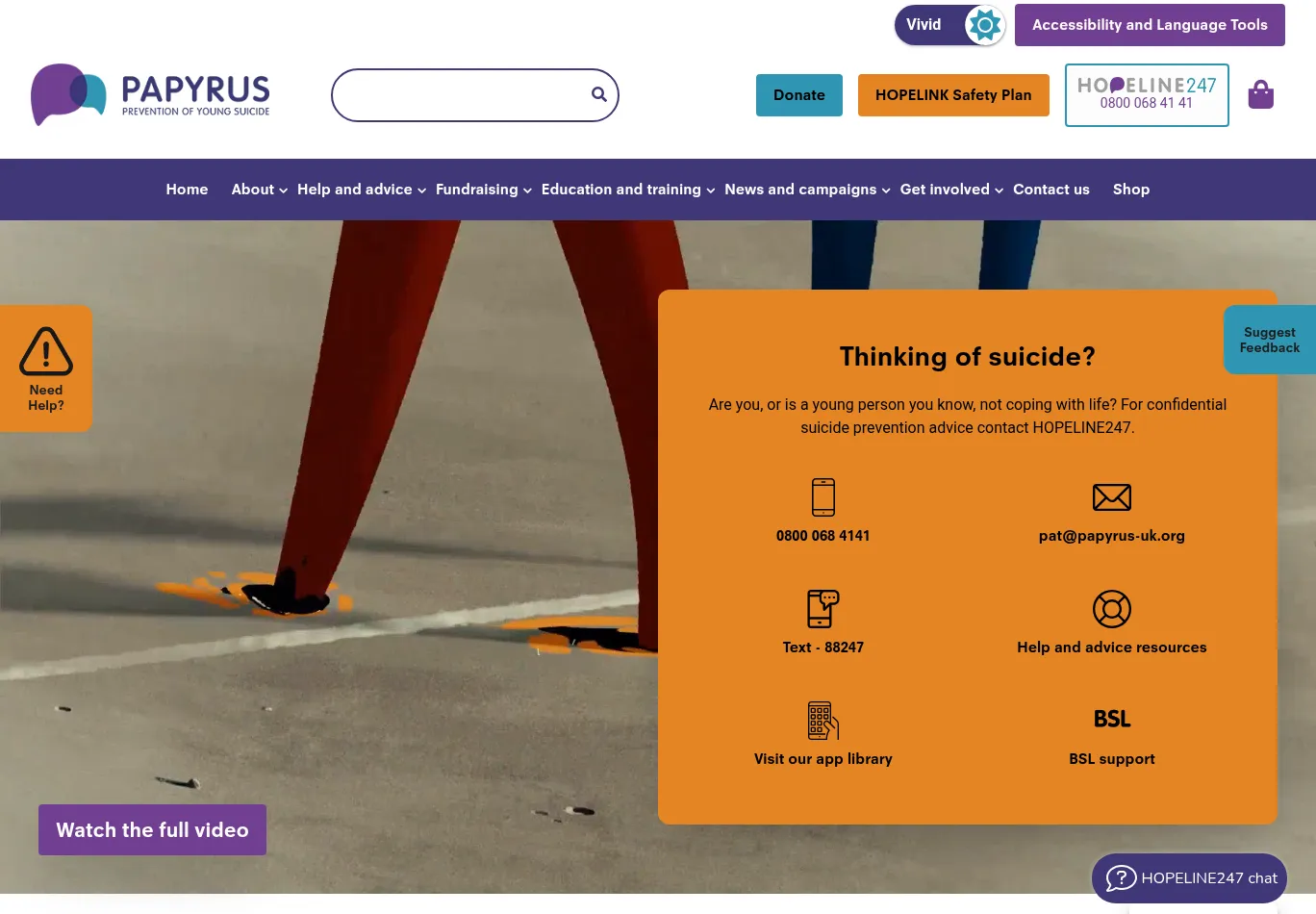Open the Contact us menu item

1051,190
